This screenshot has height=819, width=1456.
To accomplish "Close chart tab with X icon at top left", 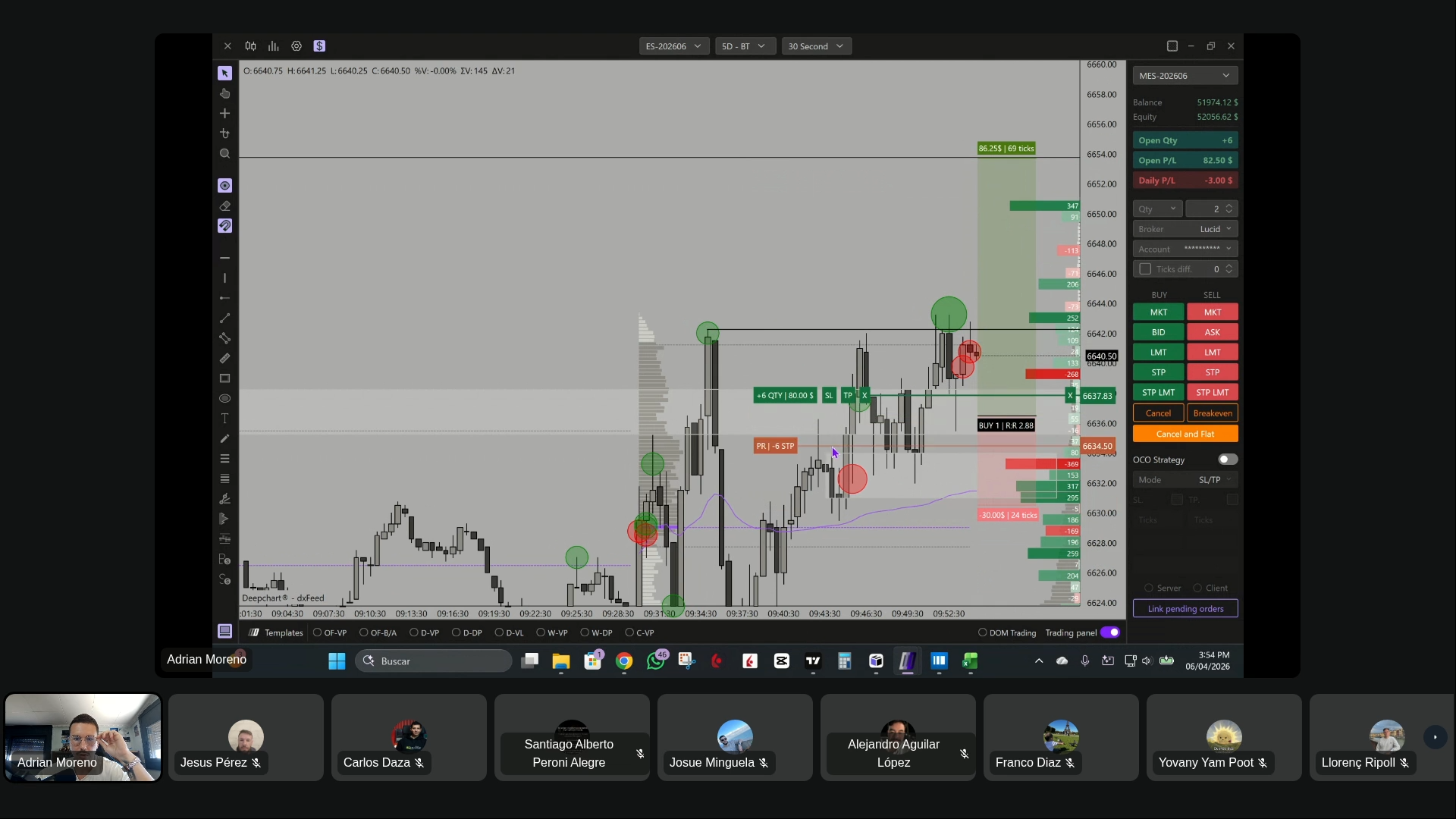I will click(227, 46).
